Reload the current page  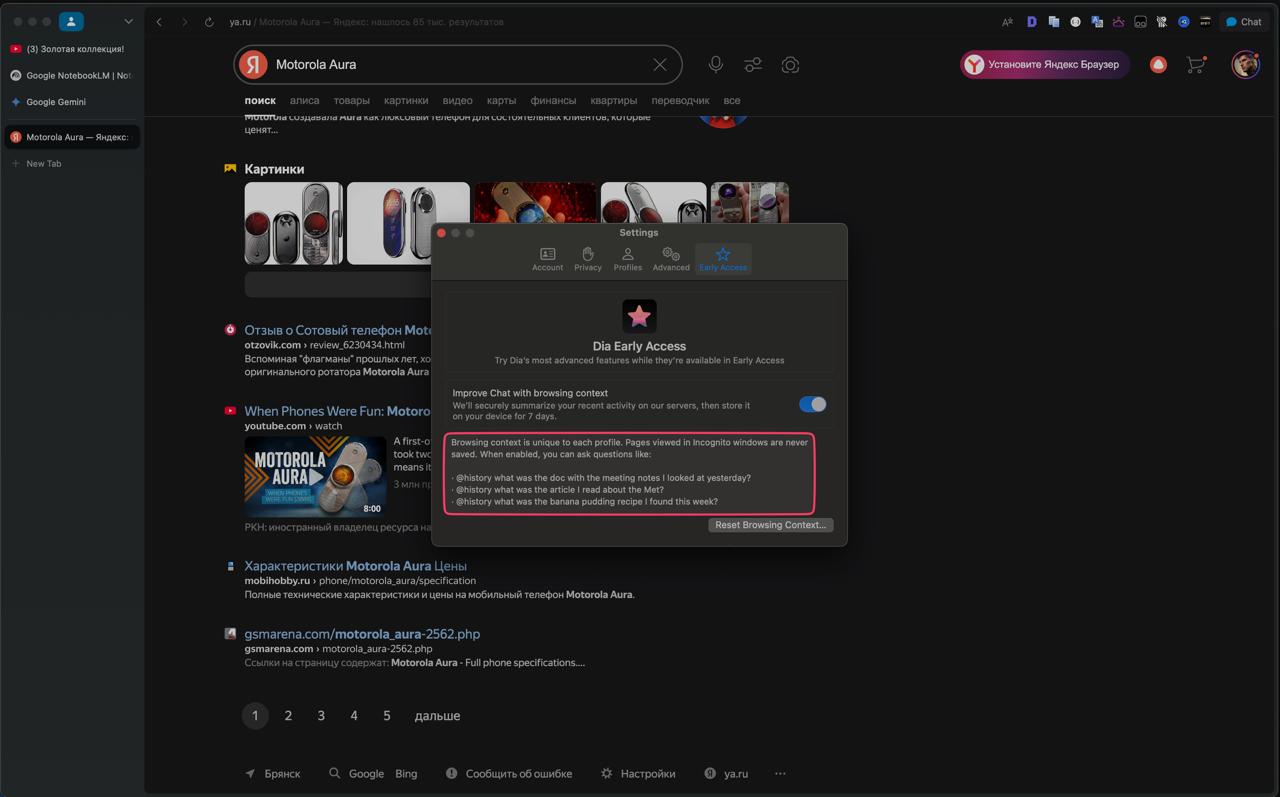209,22
